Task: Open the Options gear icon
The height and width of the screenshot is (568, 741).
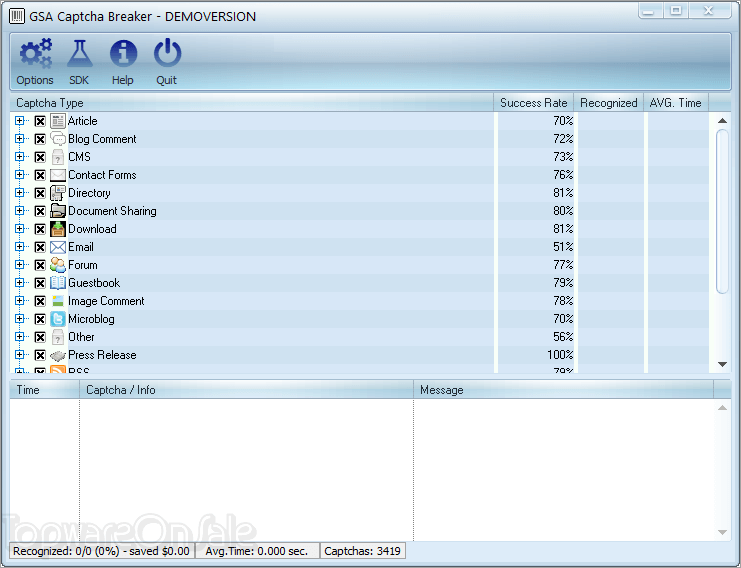Action: 35,53
